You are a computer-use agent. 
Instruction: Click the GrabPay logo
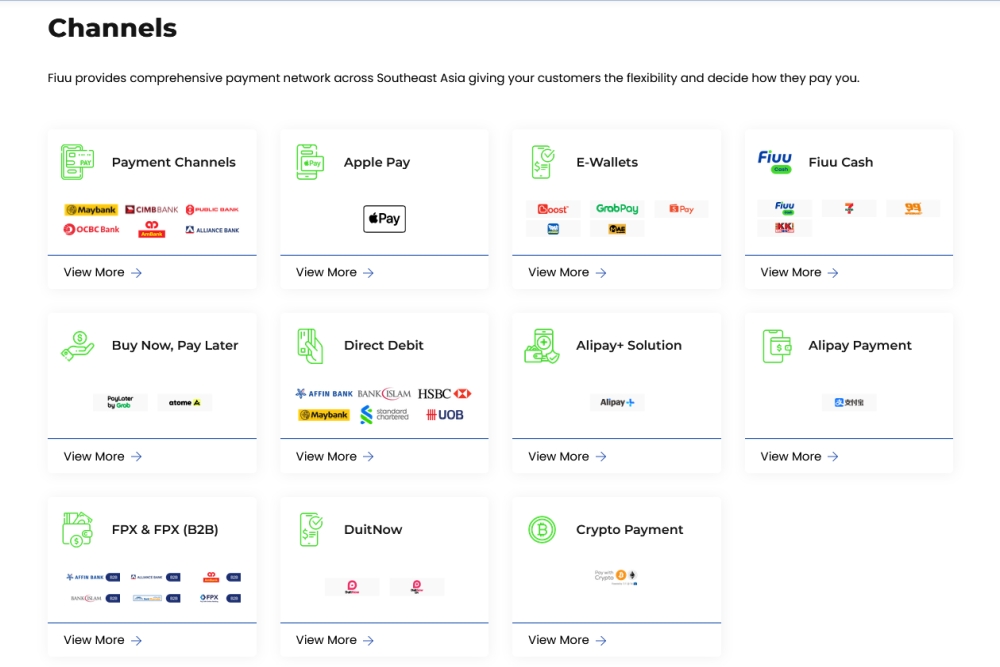[617, 209]
